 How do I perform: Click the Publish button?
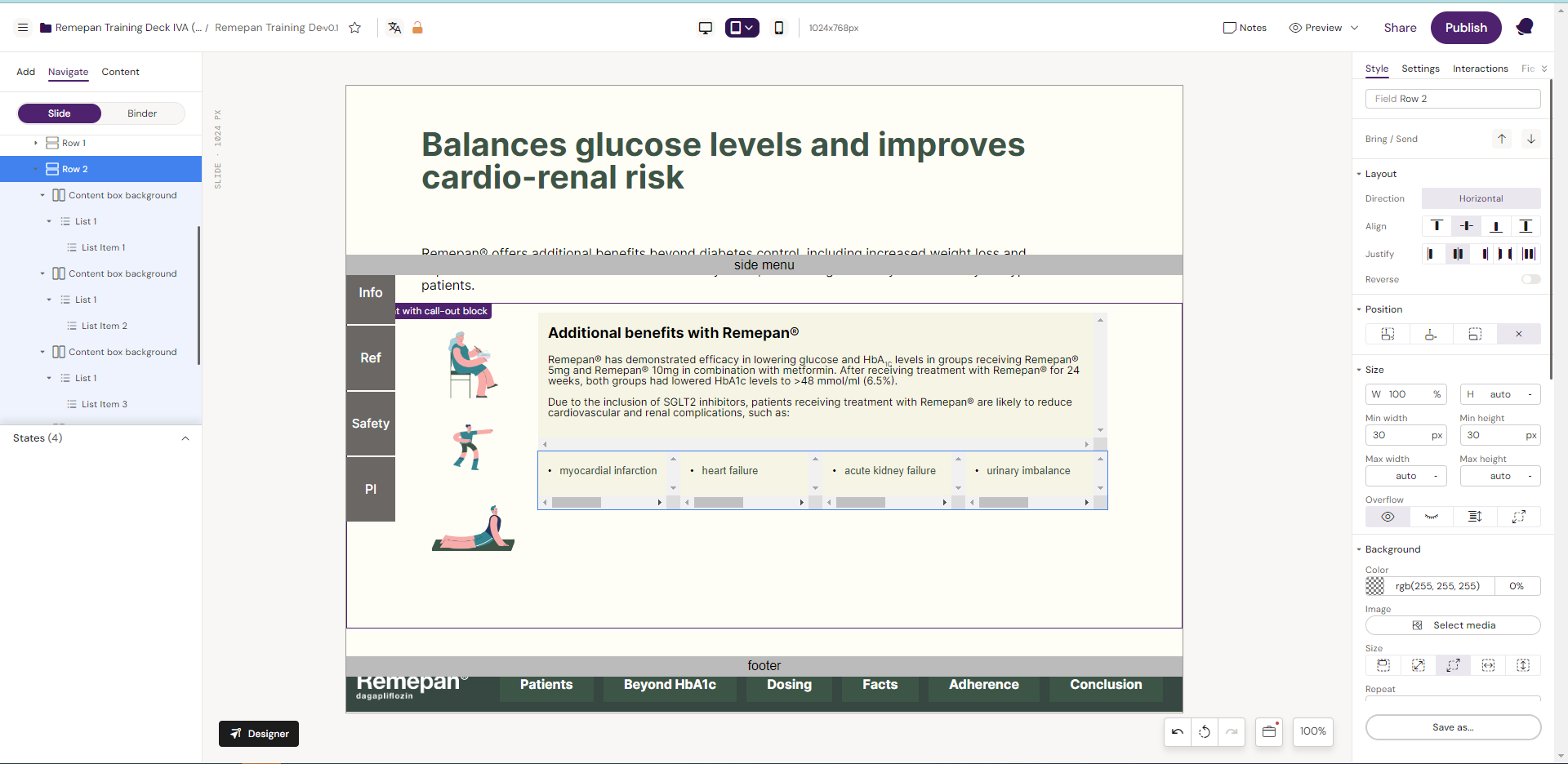pyautogui.click(x=1466, y=28)
